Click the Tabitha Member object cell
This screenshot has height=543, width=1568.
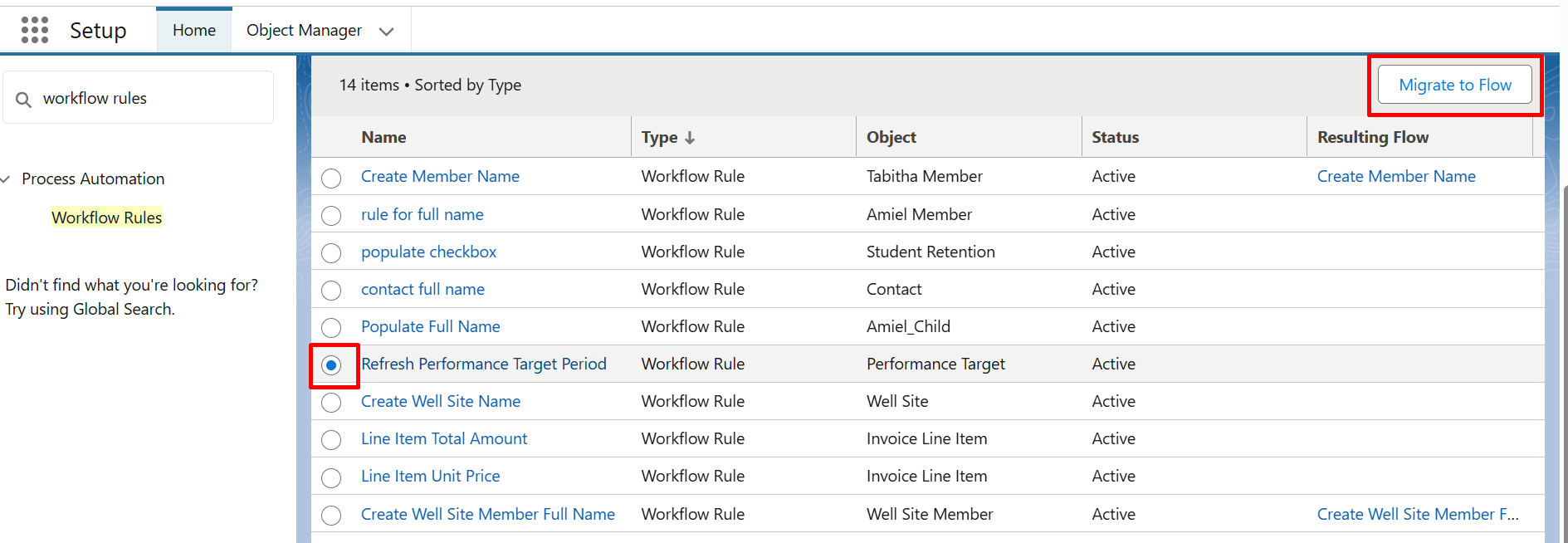coord(924,176)
